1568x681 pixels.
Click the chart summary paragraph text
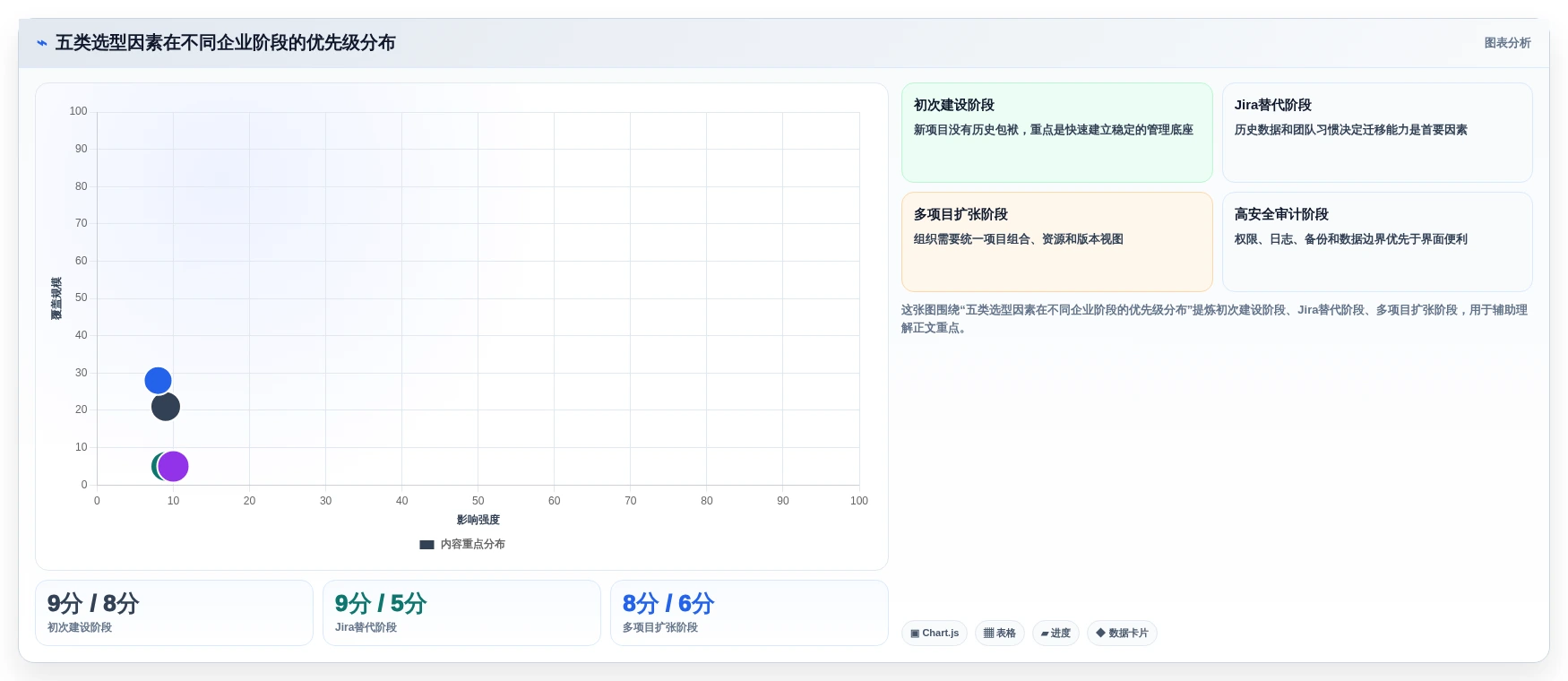[1214, 319]
